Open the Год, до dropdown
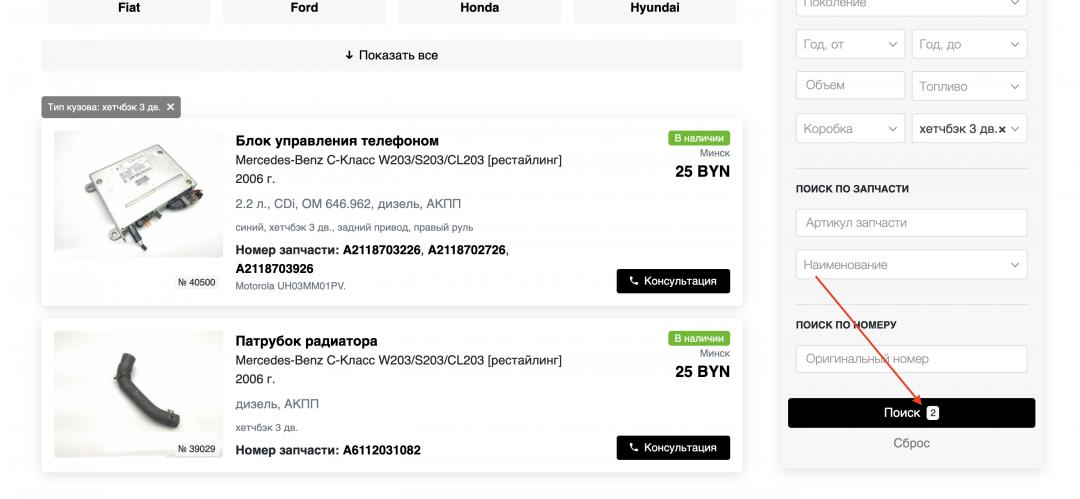The image size is (1080, 499). point(969,44)
